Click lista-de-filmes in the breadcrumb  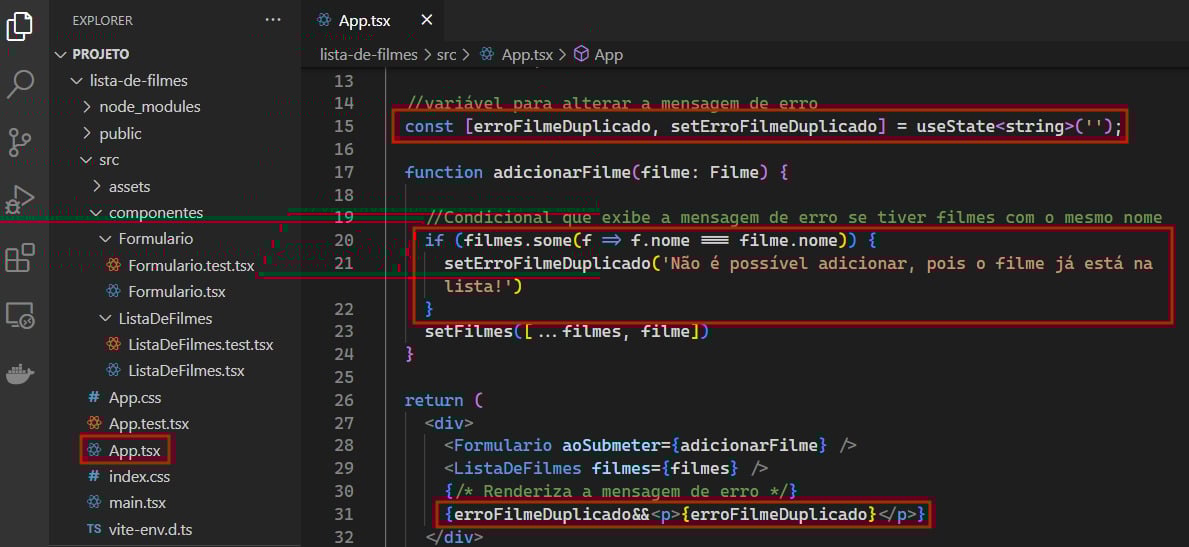pos(369,55)
